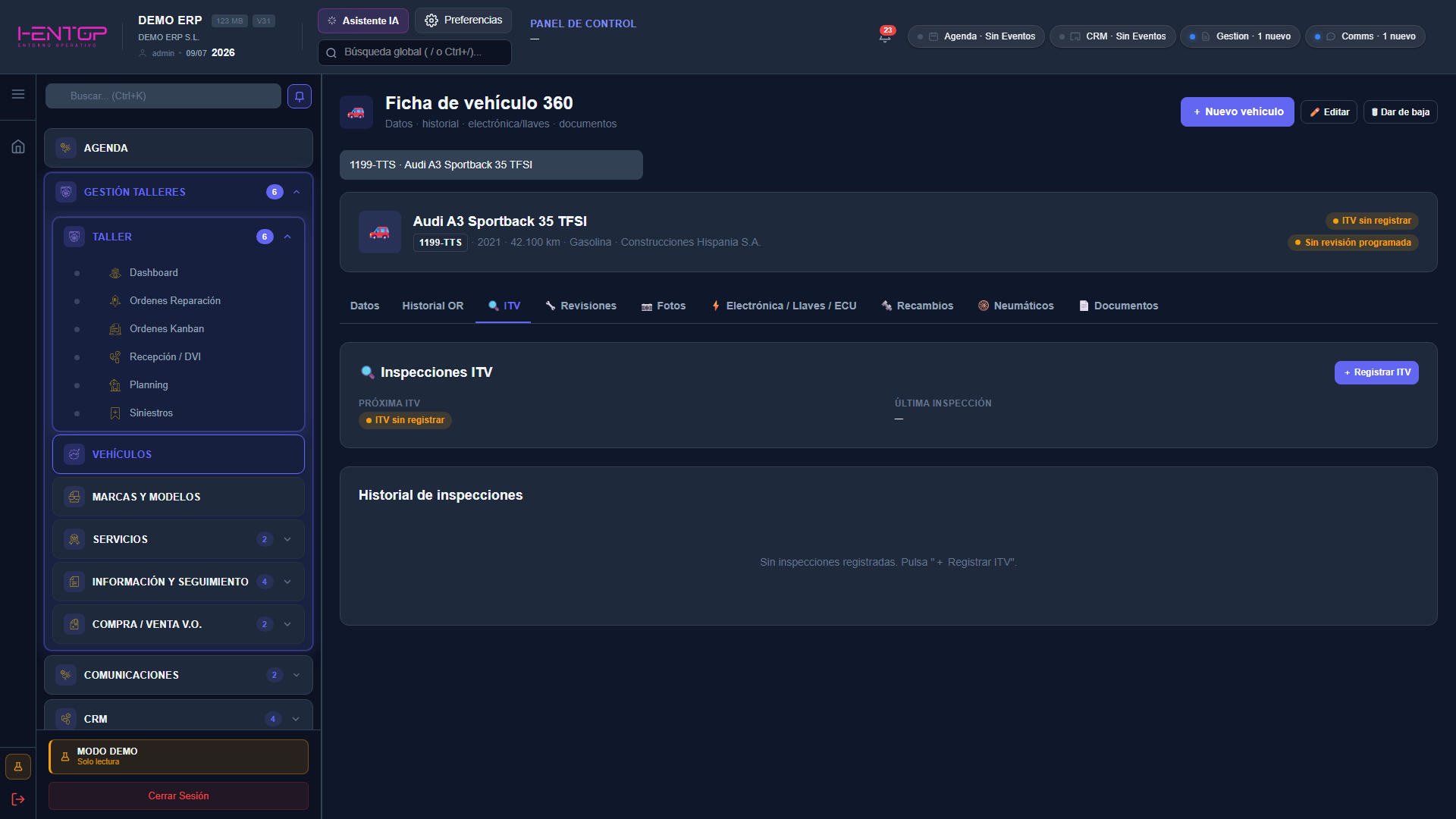Screen dimensions: 1456x819
Task: Click the Ordenes Kanban icon
Action: (x=115, y=329)
